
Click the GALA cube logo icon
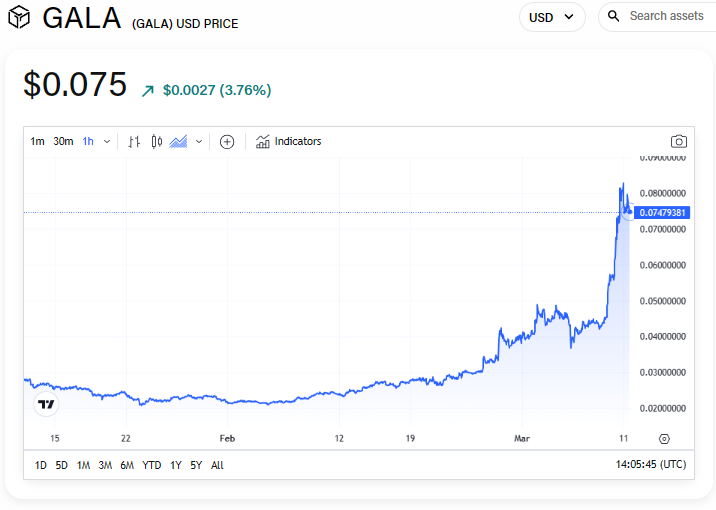click(x=19, y=18)
